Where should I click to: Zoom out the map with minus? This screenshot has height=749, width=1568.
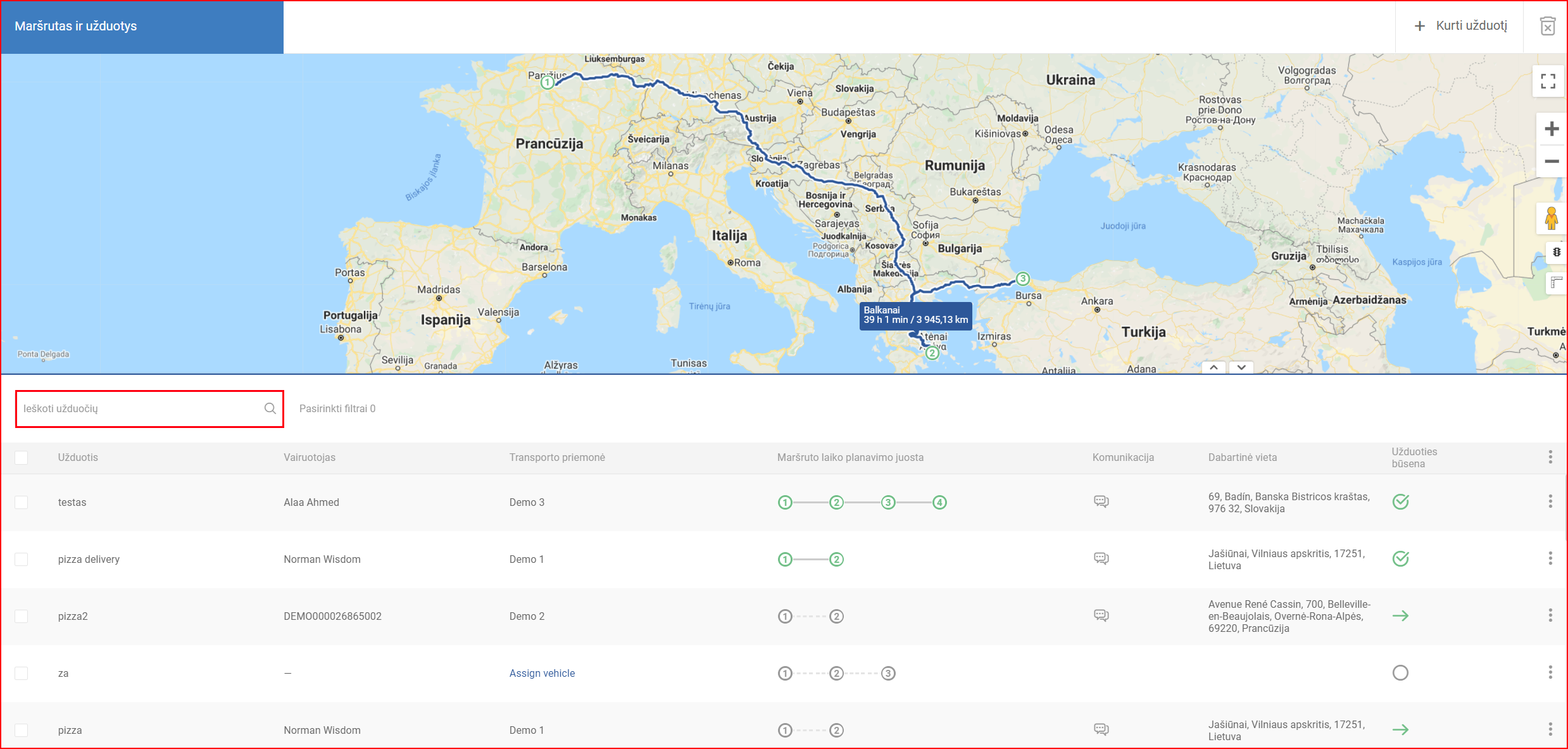point(1552,161)
